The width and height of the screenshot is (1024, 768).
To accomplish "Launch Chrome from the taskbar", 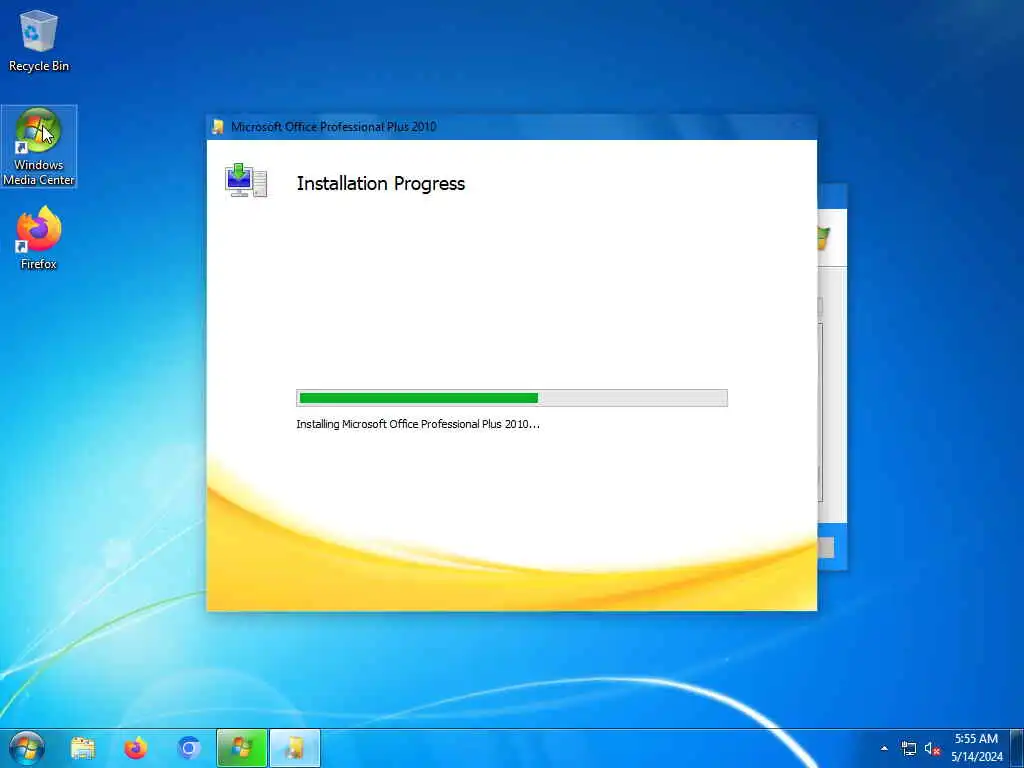I will click(x=189, y=748).
